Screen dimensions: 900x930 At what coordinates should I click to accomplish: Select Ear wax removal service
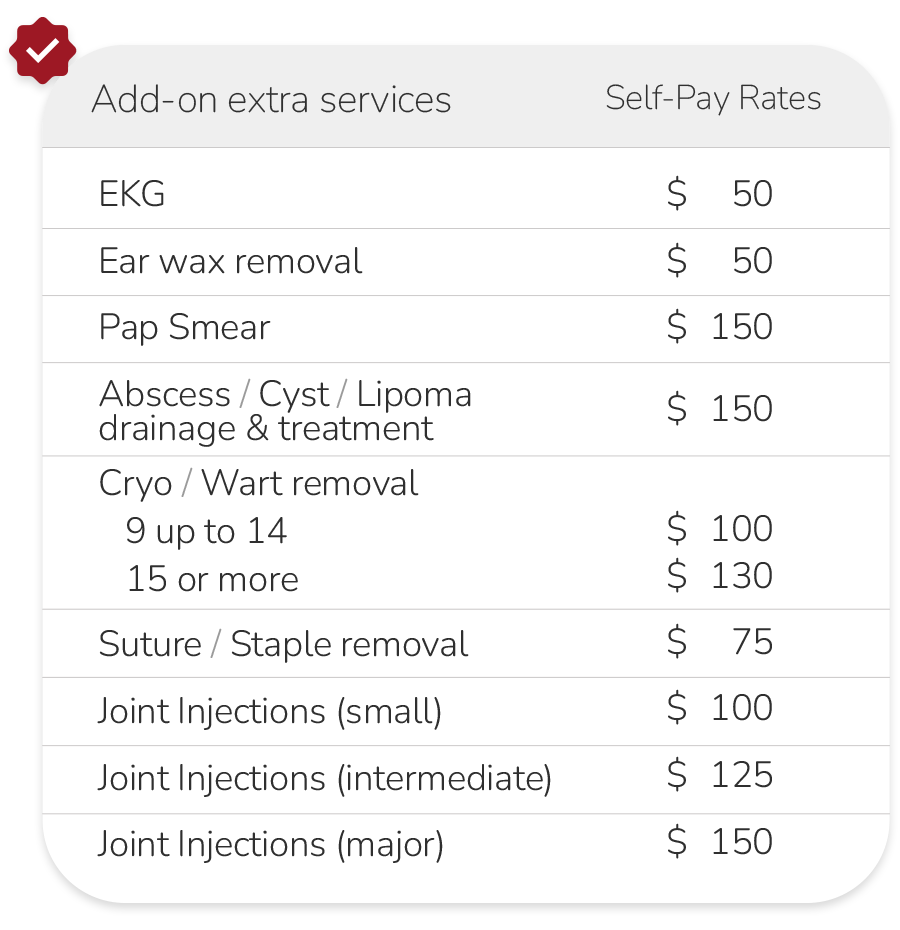pyautogui.click(x=230, y=261)
